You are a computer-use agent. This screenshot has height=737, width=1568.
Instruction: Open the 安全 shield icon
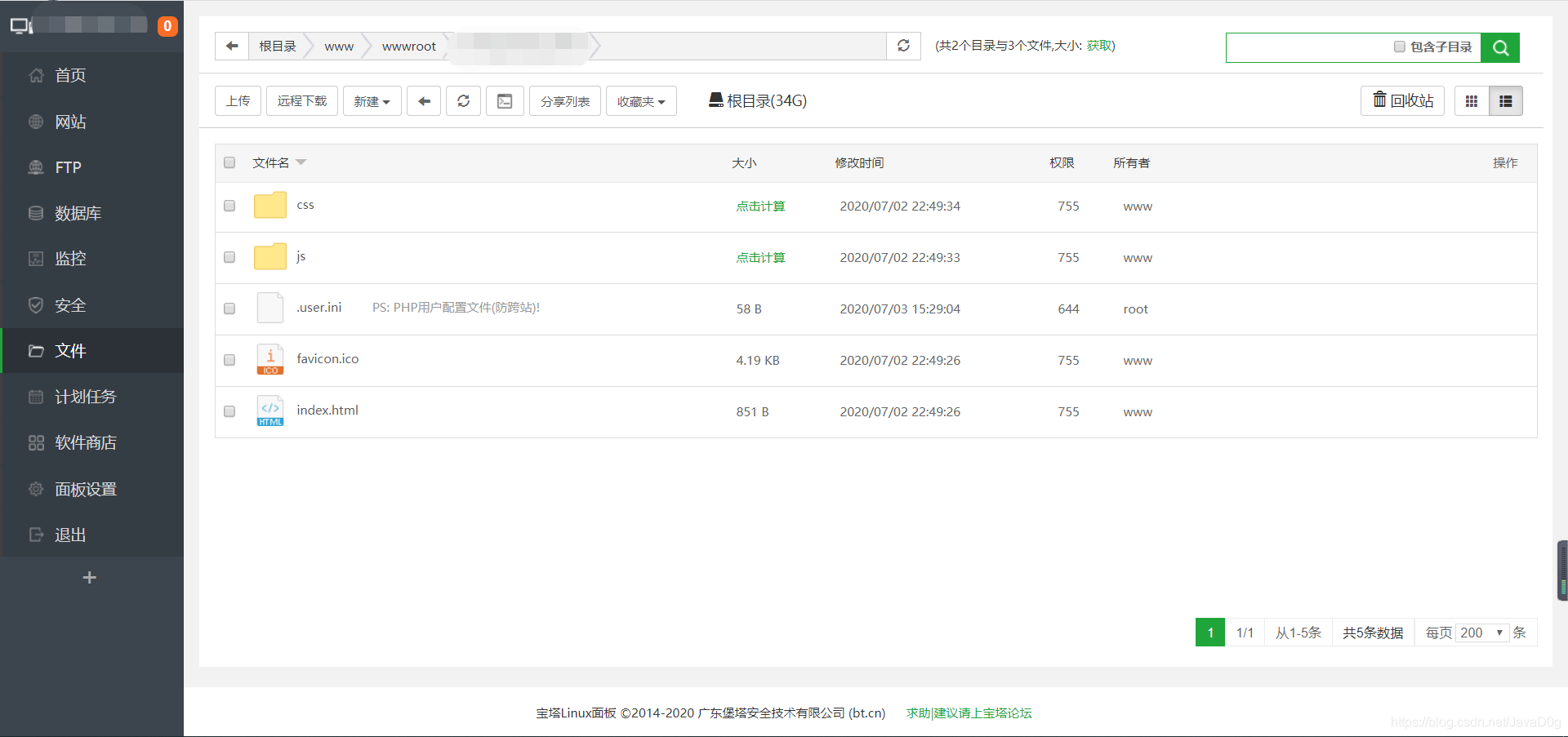(36, 305)
